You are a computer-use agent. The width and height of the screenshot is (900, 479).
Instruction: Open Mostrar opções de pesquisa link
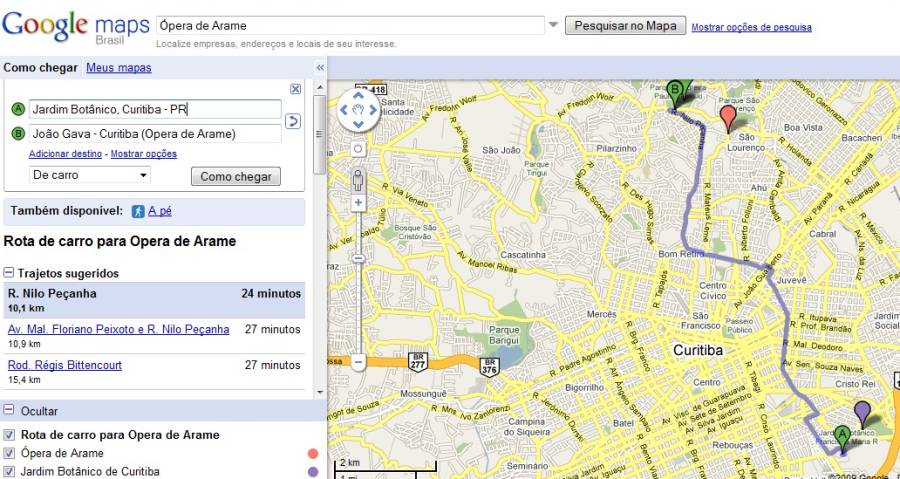tap(751, 27)
